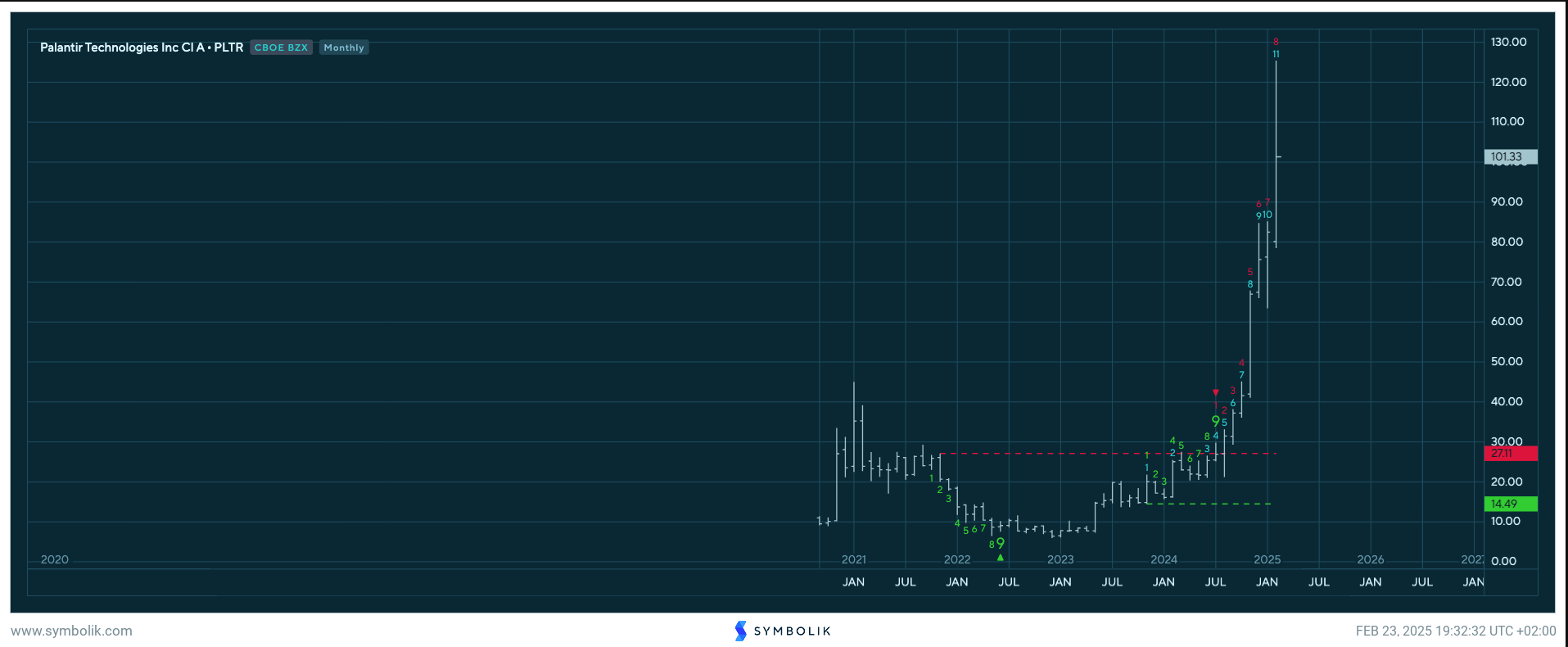The width and height of the screenshot is (1568, 647).
Task: Click the green dashed support line
Action: point(1212,504)
